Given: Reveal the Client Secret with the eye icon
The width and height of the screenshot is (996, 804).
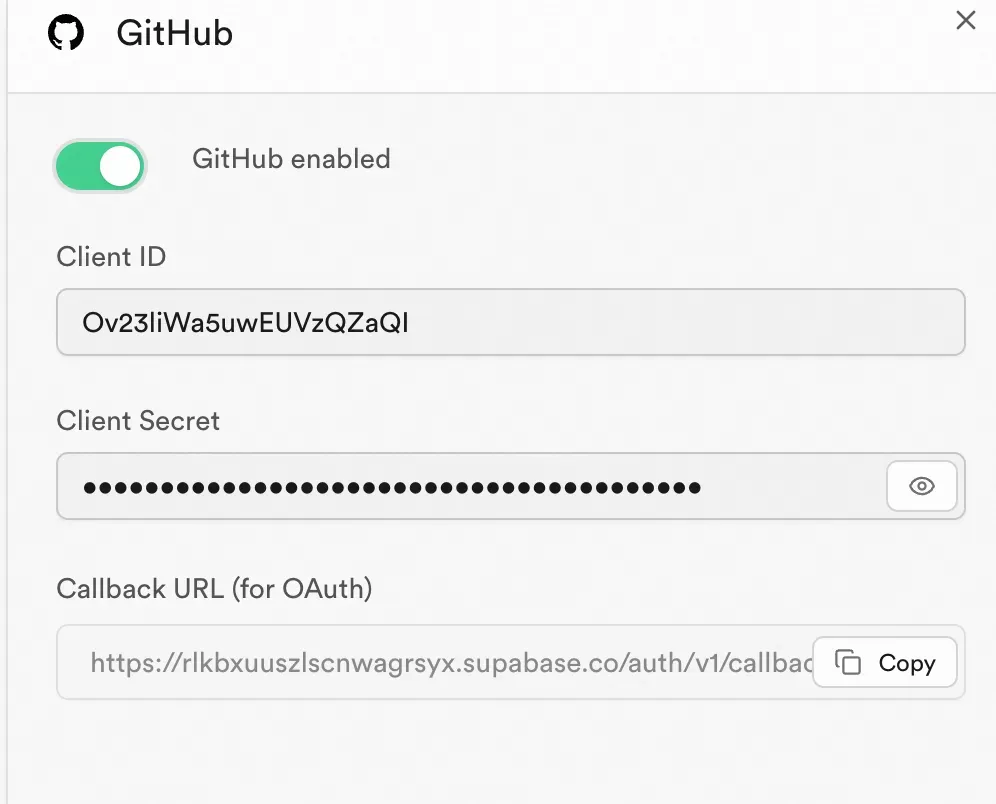Looking at the screenshot, I should pos(921,486).
